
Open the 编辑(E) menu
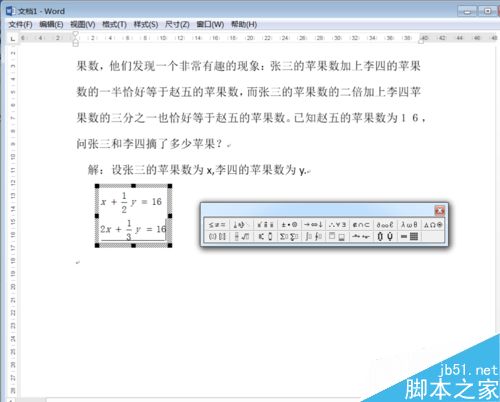pyautogui.click(x=51, y=24)
